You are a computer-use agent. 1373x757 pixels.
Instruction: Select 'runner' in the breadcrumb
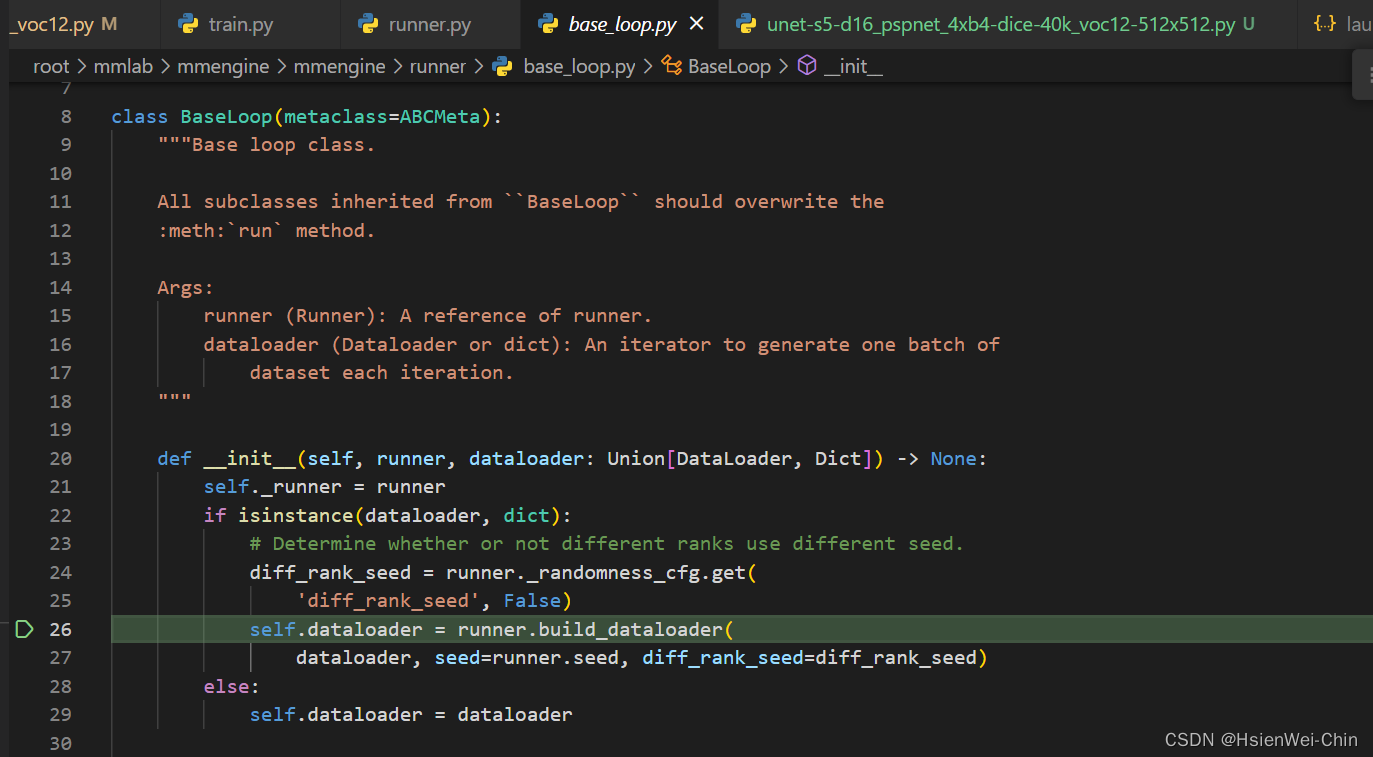tap(437, 67)
